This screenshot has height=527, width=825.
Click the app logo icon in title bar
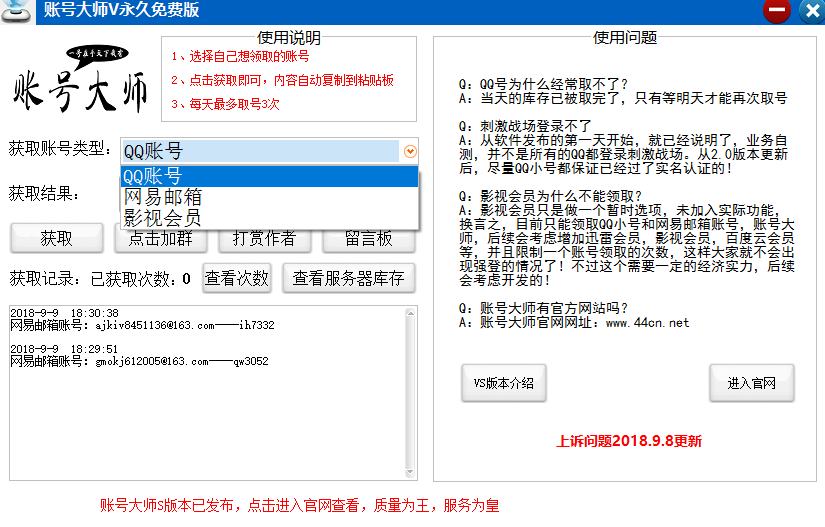pyautogui.click(x=17, y=11)
